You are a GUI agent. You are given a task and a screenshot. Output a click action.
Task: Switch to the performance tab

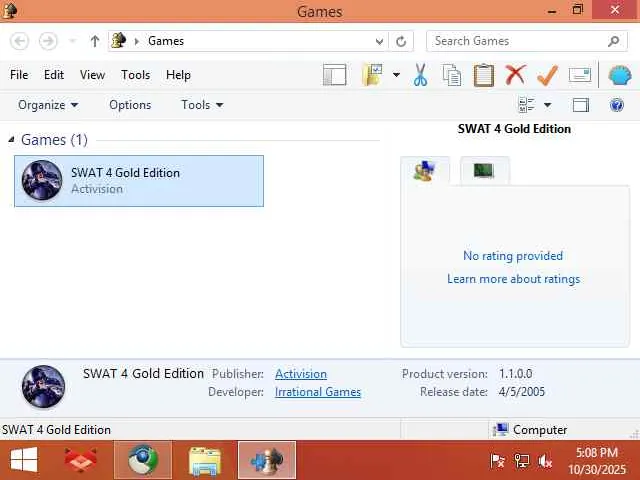484,171
